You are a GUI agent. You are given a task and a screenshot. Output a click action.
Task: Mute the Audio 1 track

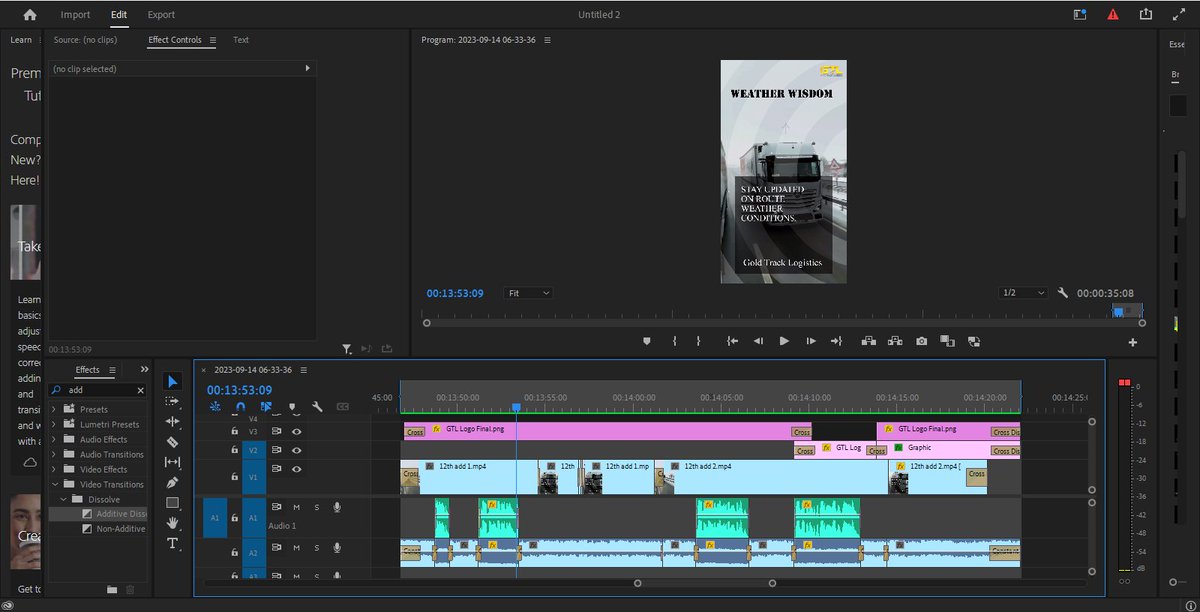(296, 507)
